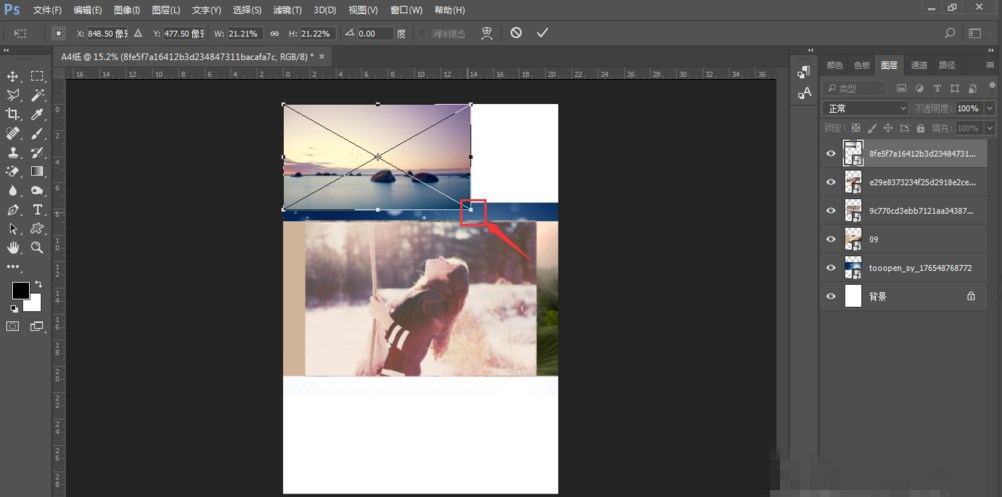Switch to warp mode in options bar
1002x497 pixels.
(x=487, y=33)
